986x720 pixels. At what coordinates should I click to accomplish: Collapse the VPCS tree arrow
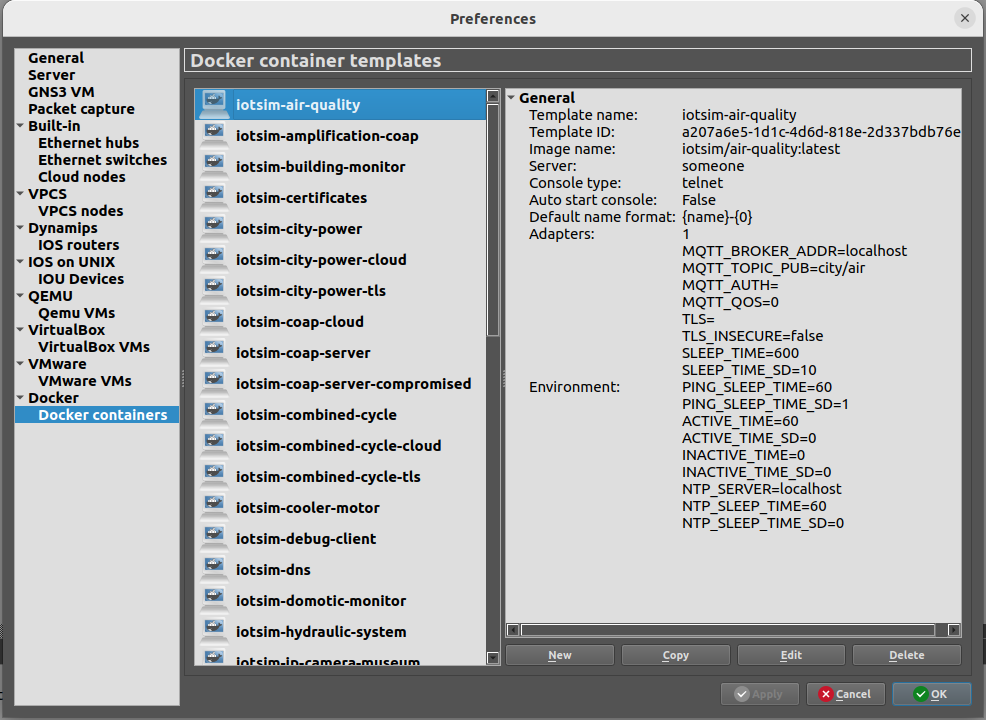20,194
